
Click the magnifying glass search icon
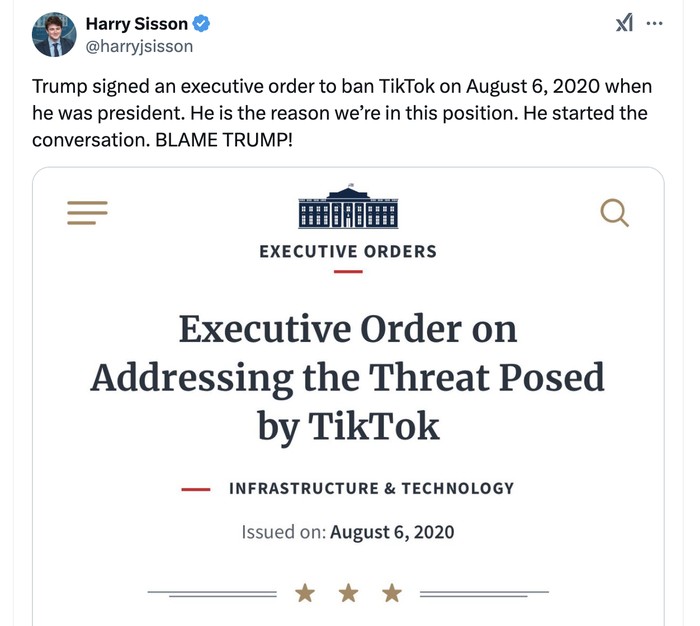point(614,212)
